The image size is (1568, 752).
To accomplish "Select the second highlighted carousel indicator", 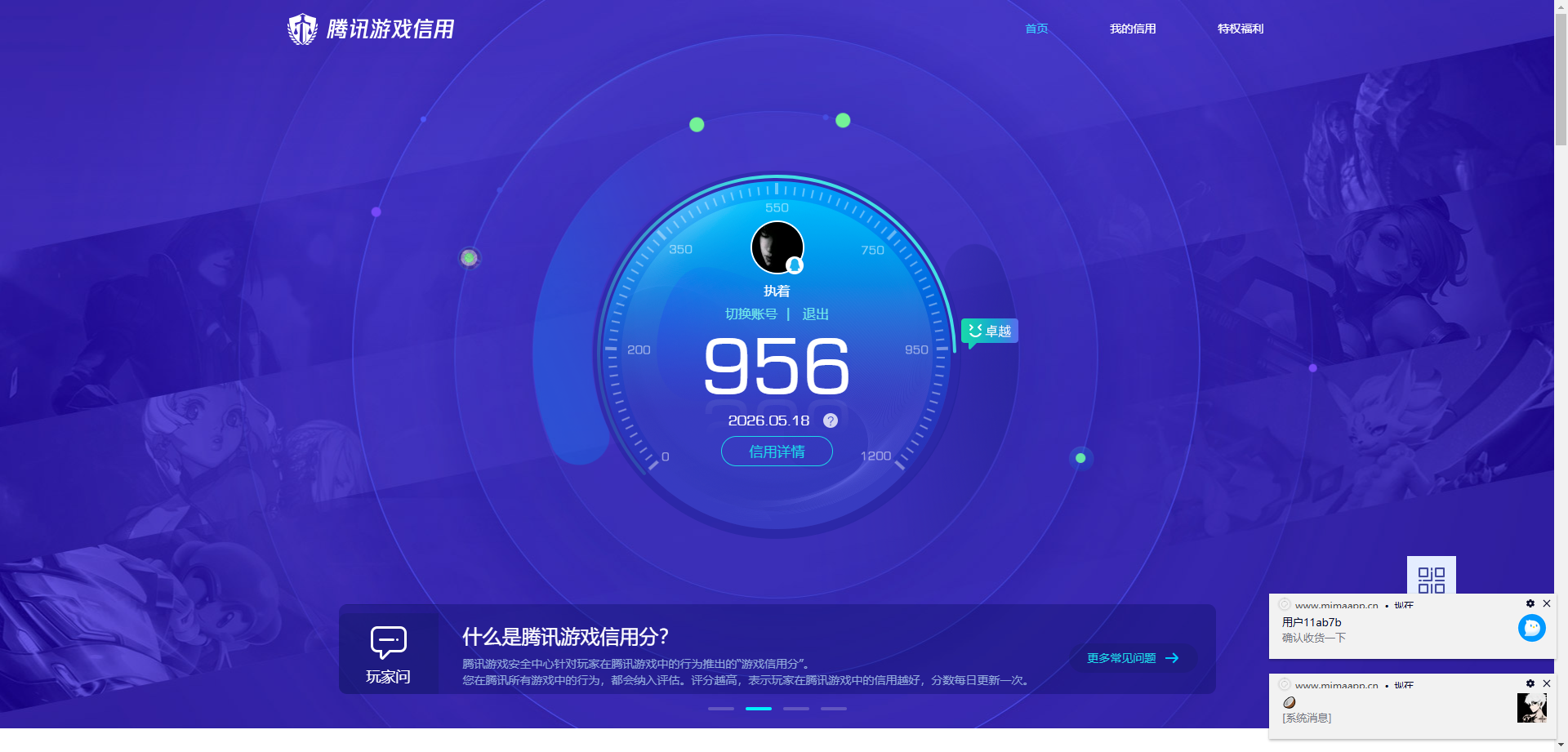I will tap(759, 709).
